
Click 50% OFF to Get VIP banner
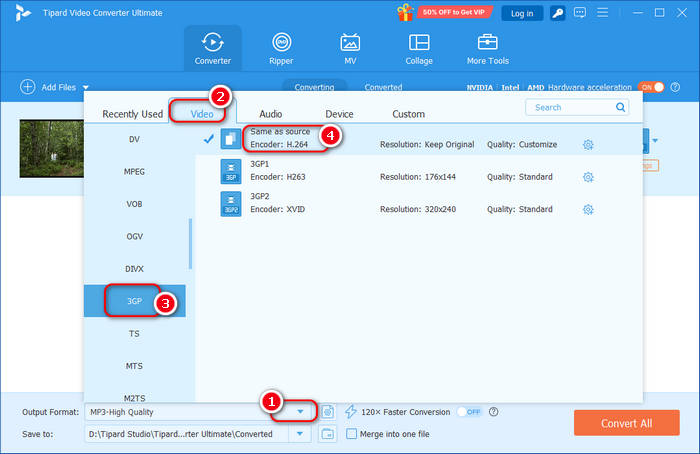454,12
